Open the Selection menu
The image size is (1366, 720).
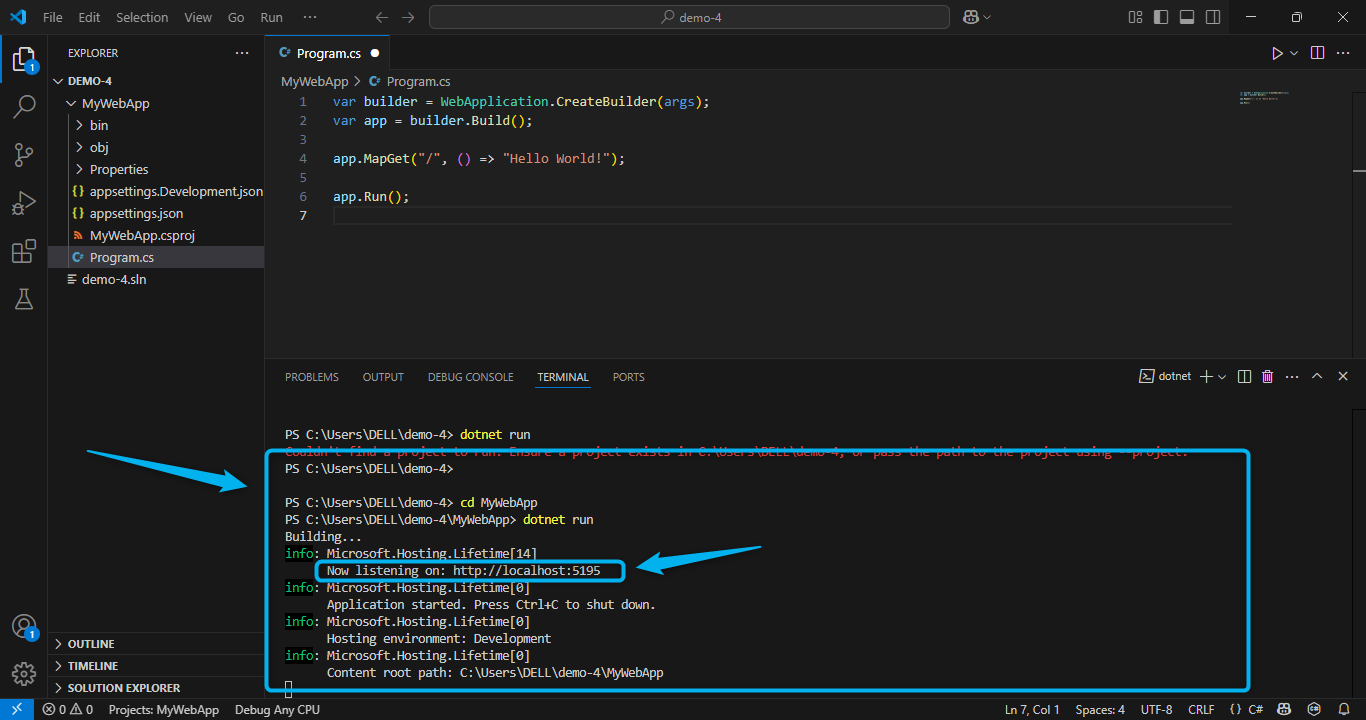click(142, 17)
